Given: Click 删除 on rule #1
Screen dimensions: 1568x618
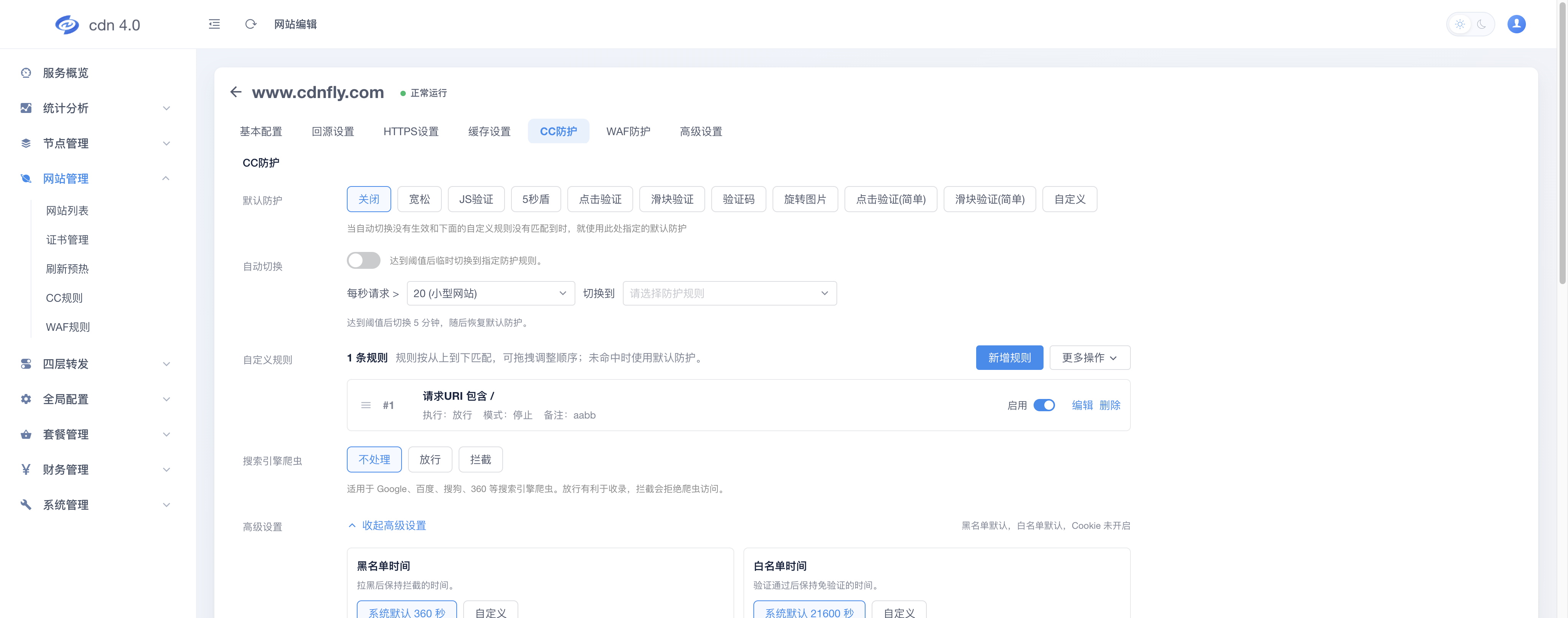Looking at the screenshot, I should click(1110, 405).
